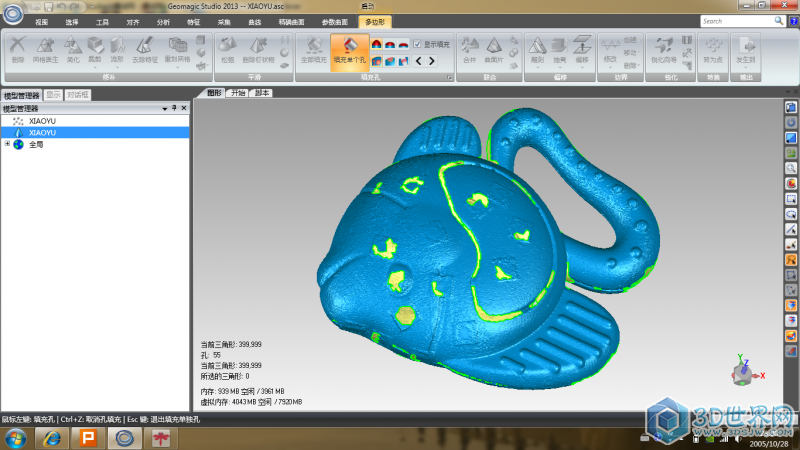Click the 全部填充 (Fill All) tool
The width and height of the screenshot is (800, 450).
(x=313, y=49)
